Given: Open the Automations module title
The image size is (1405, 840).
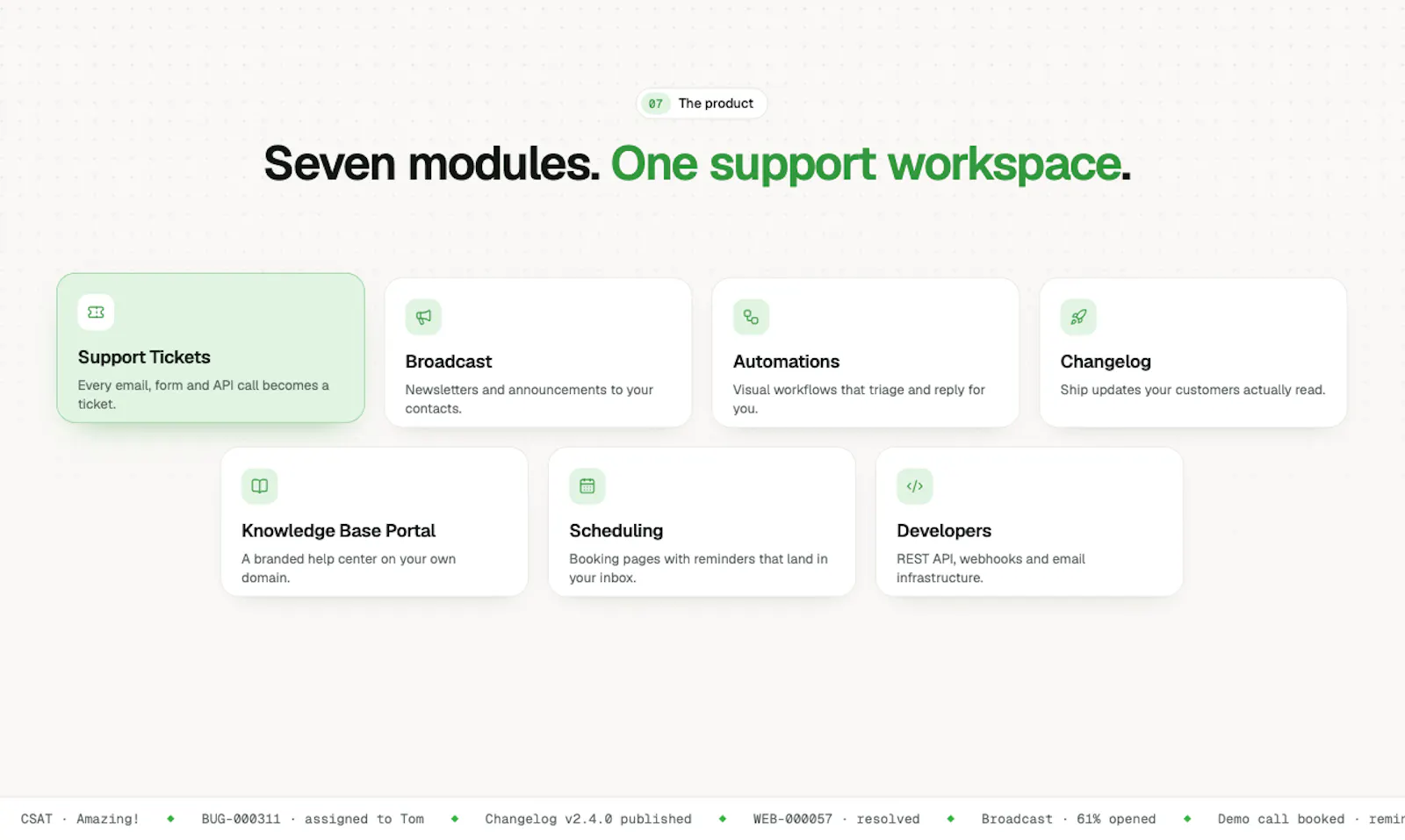Looking at the screenshot, I should pyautogui.click(x=786, y=362).
